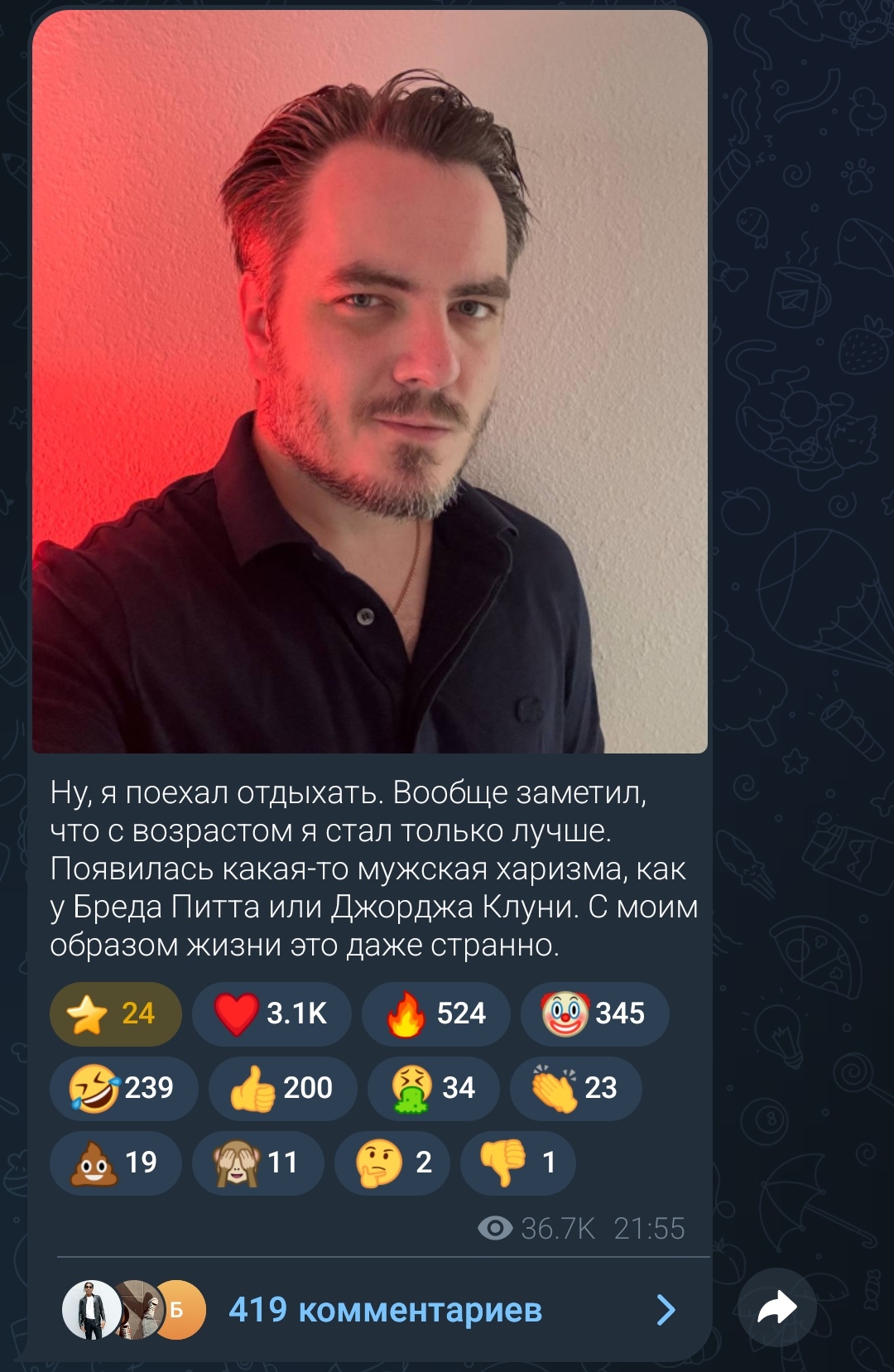This screenshot has width=894, height=1372.
Task: Select the see-no-evil monkey reaction with 11
Action: tap(257, 1163)
